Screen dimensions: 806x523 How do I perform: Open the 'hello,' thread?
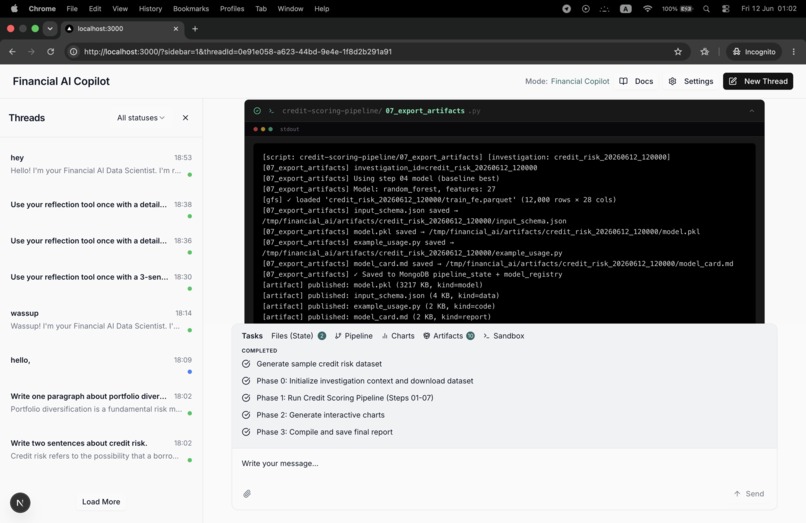pos(101,365)
